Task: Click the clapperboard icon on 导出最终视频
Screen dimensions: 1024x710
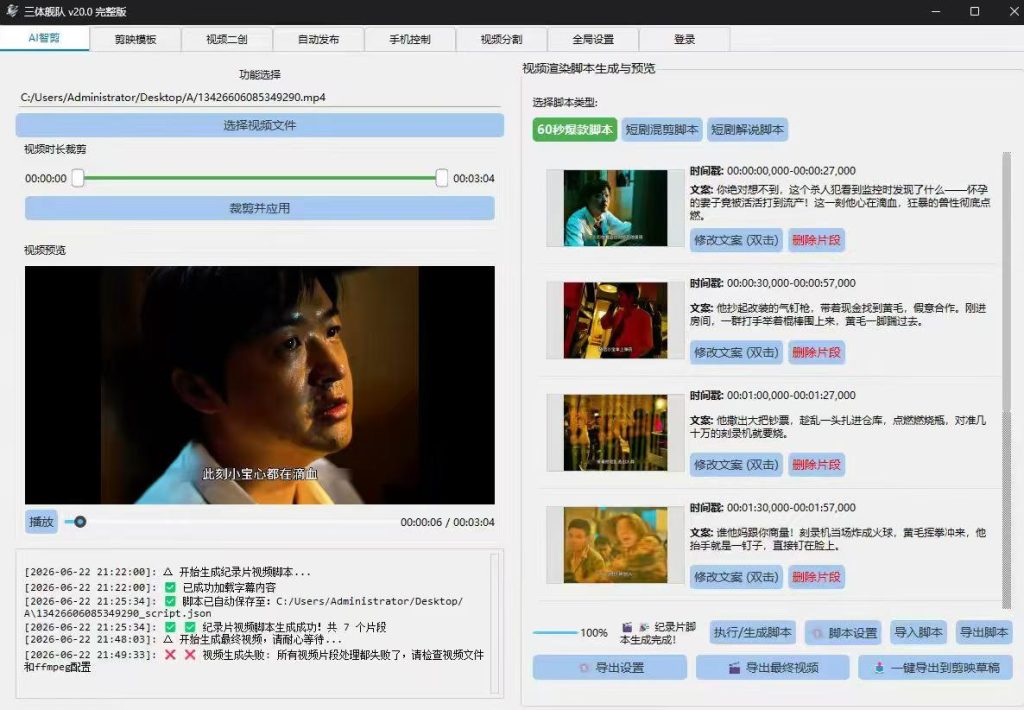Action: 735,668
